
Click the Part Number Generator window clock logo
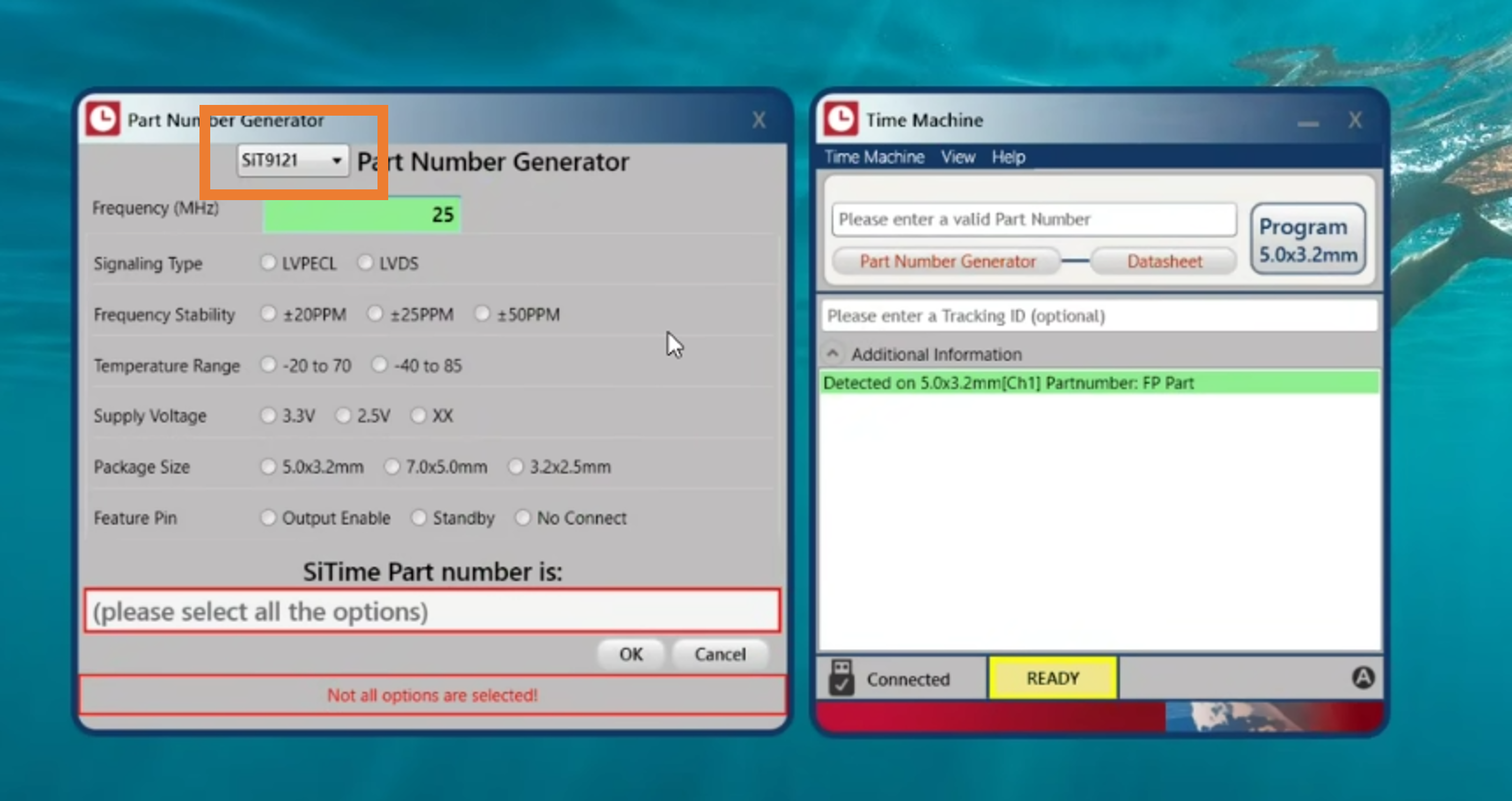[x=103, y=119]
